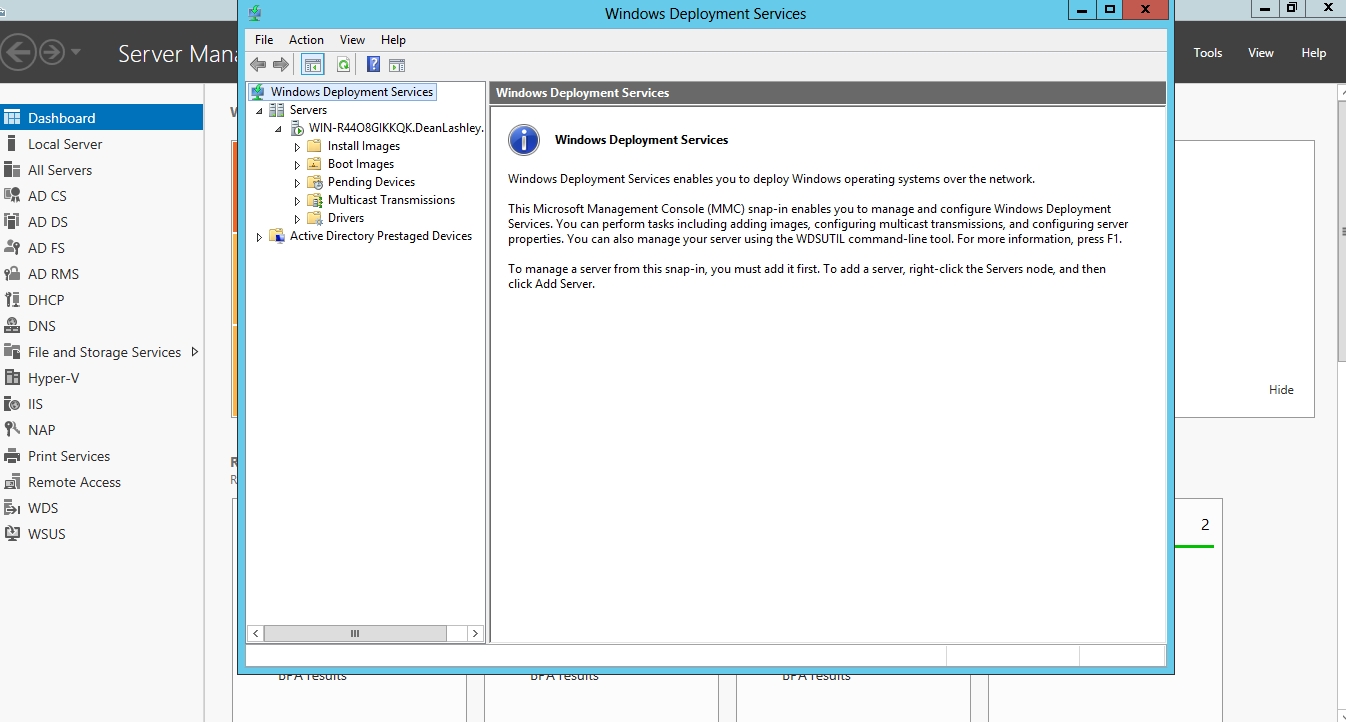Expand Active Directory Prestaged Devices node
The image size is (1346, 722).
(259, 237)
